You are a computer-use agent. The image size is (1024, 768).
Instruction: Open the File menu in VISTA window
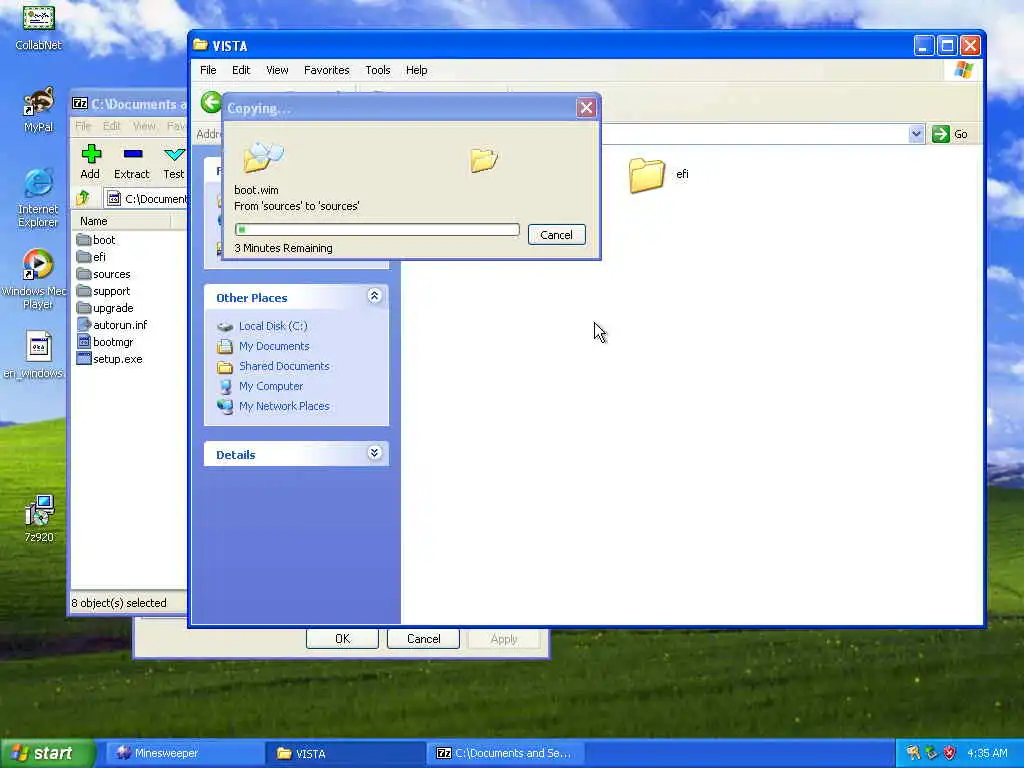[x=208, y=70]
